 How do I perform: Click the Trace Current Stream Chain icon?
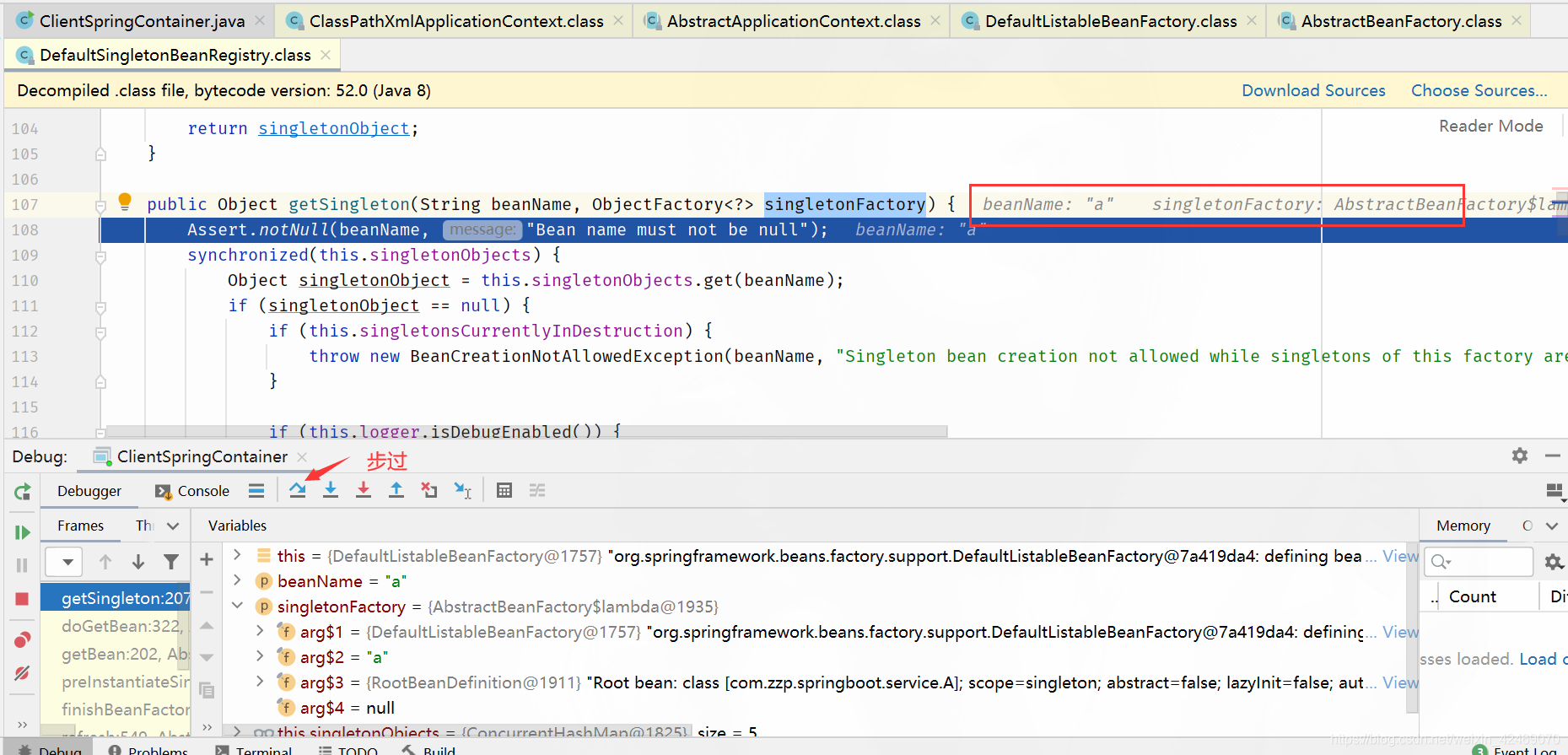pyautogui.click(x=537, y=490)
